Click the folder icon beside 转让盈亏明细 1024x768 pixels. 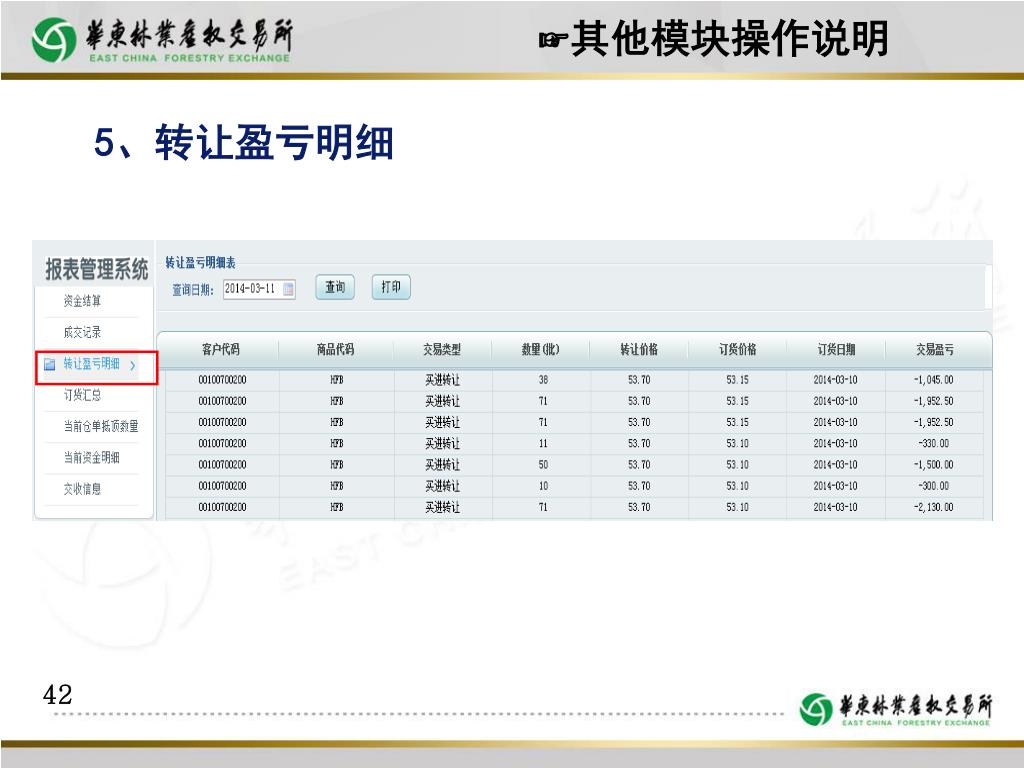coord(49,366)
